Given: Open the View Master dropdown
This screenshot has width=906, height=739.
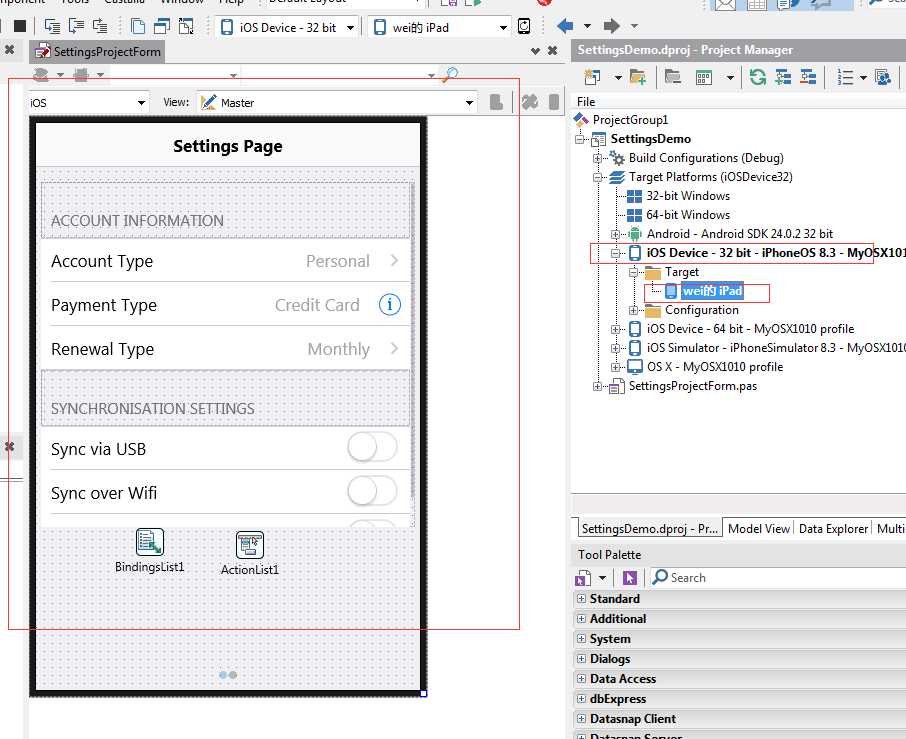Looking at the screenshot, I should point(469,103).
